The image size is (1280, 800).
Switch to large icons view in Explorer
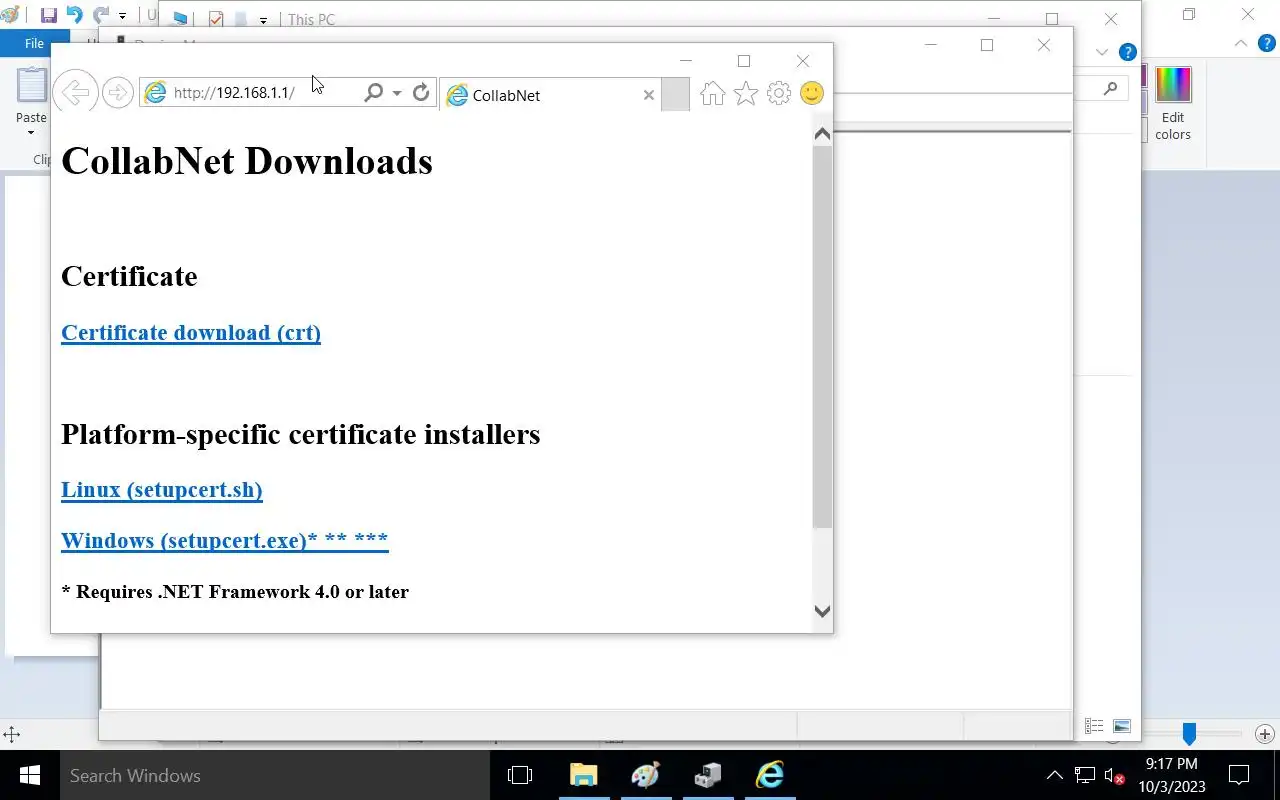tap(1122, 727)
